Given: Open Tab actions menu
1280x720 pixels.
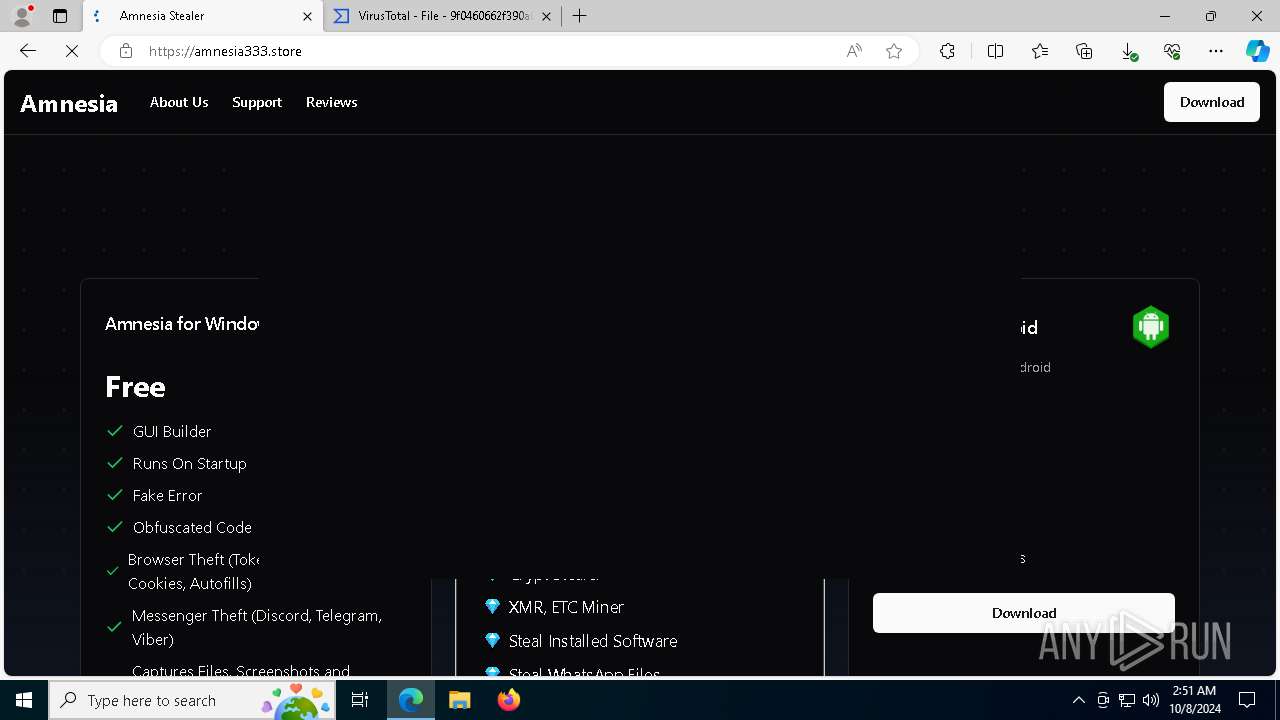Looking at the screenshot, I should tap(60, 16).
